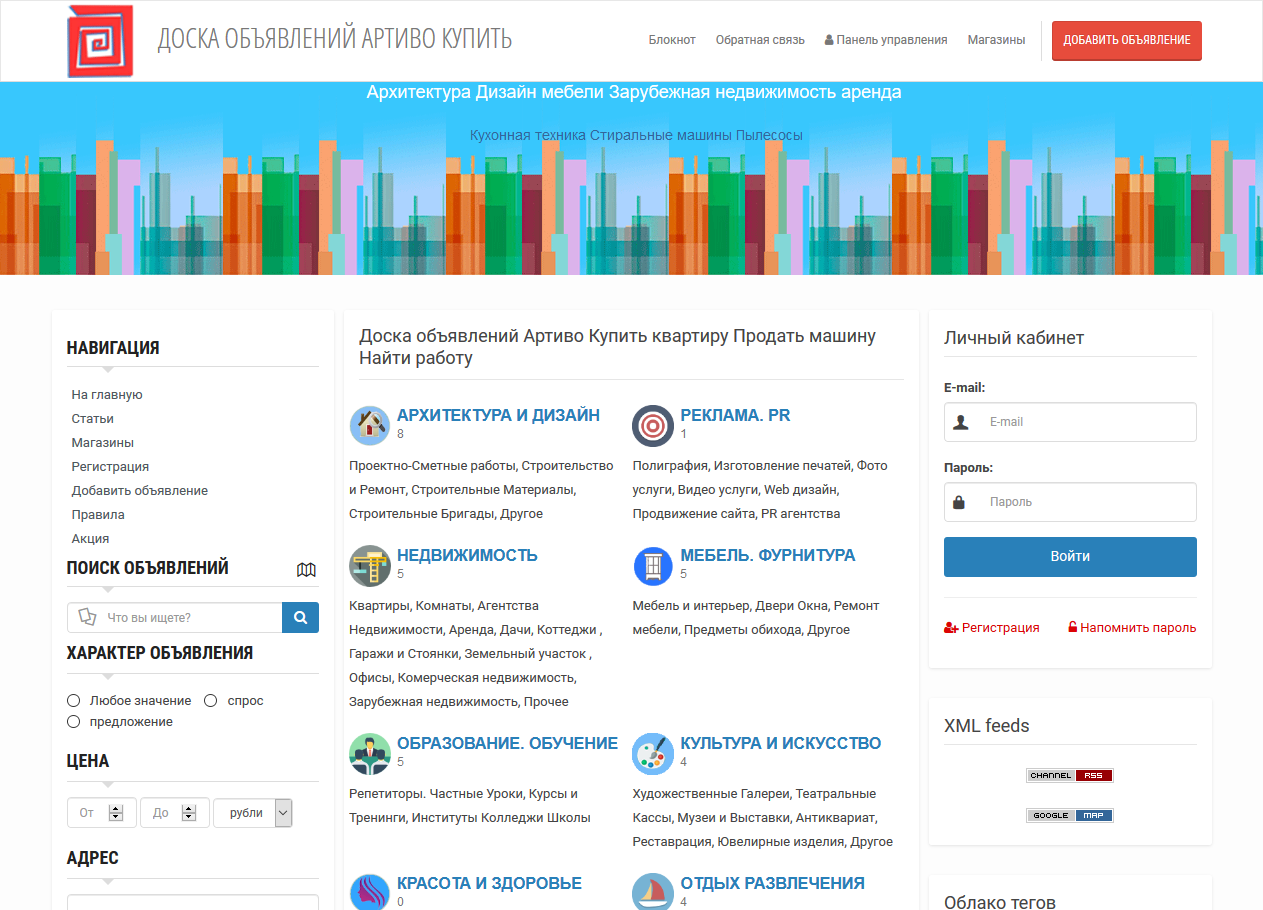Click the Advertising PR target icon
1263x910 pixels.
point(652,425)
